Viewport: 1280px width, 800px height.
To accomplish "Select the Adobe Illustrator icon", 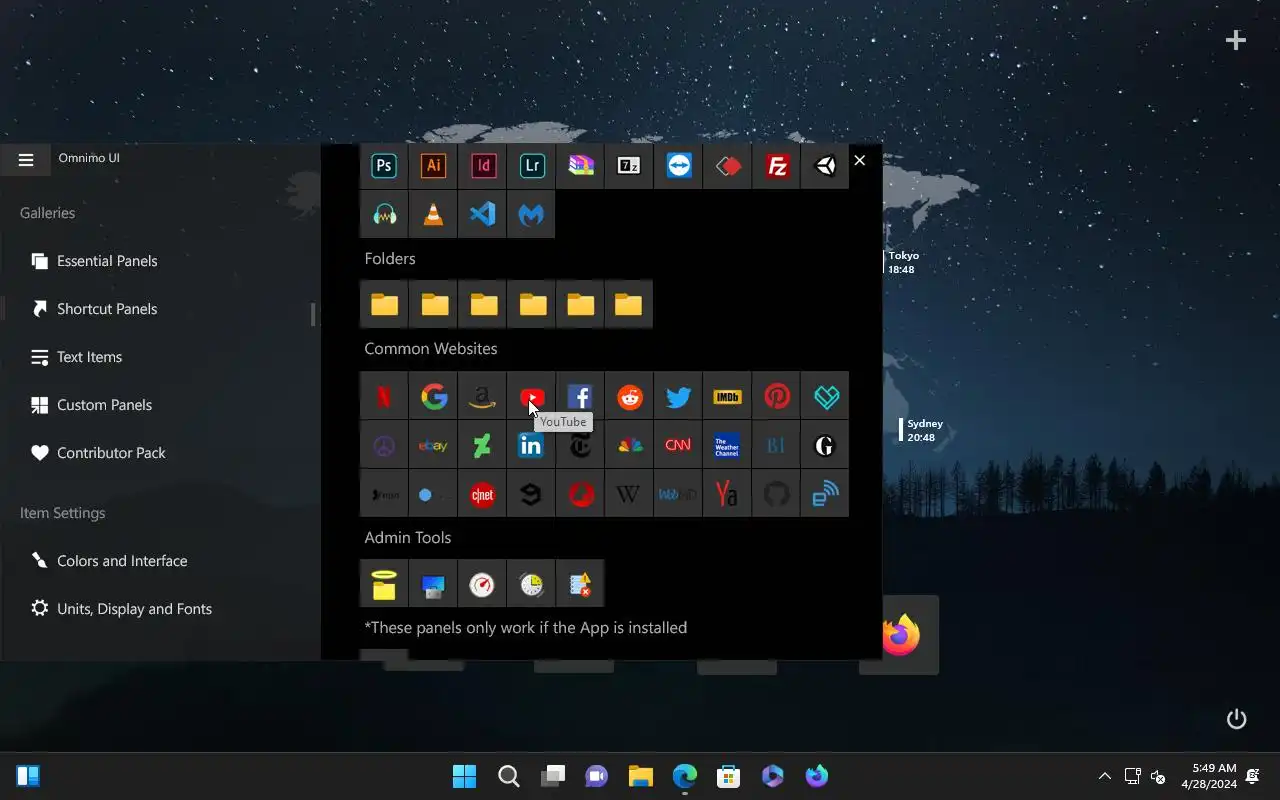I will (x=433, y=166).
